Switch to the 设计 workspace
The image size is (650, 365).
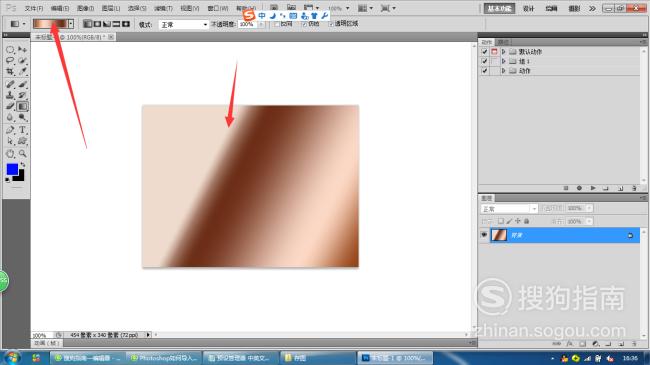[528, 8]
